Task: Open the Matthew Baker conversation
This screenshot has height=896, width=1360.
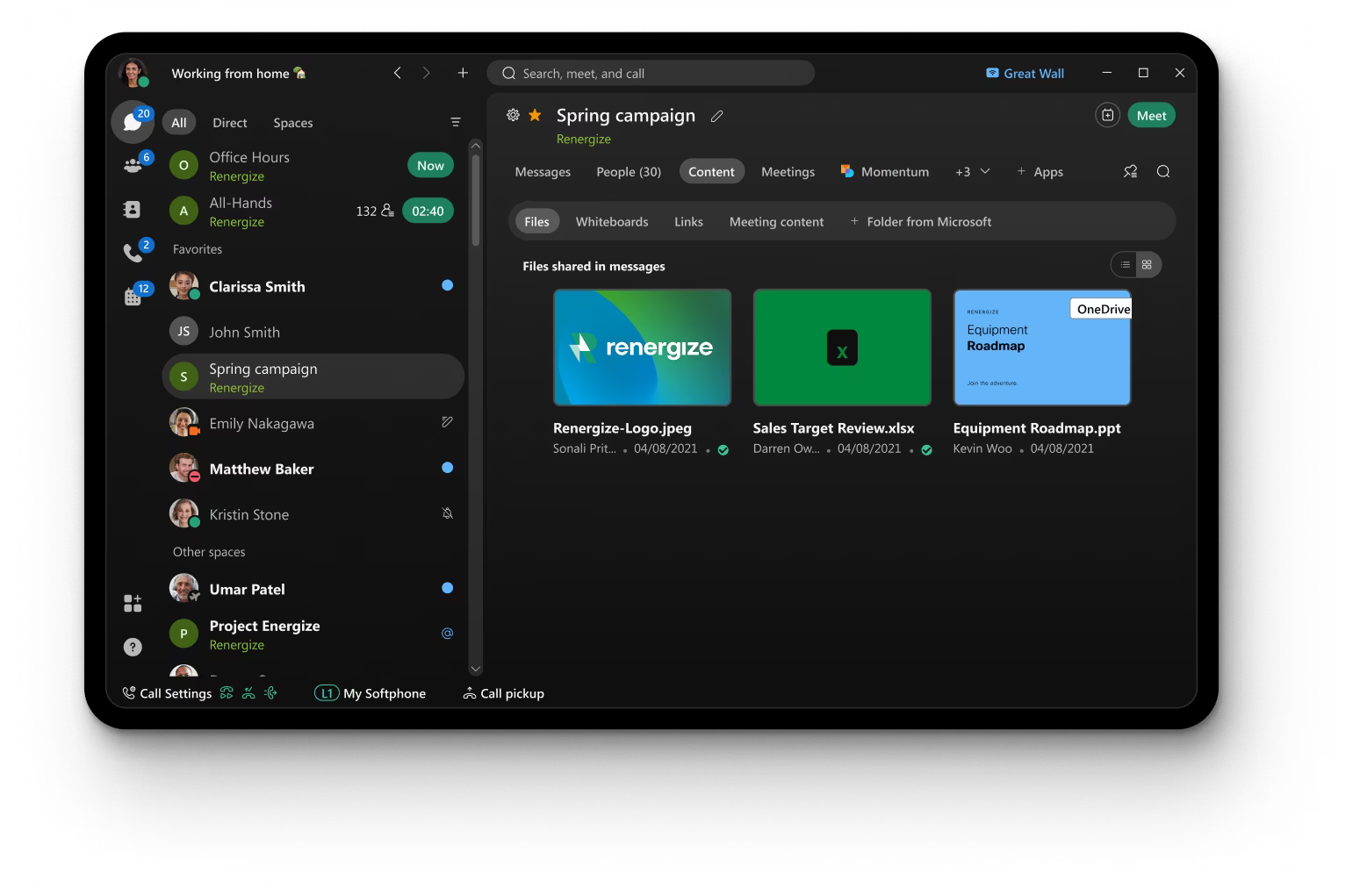Action: pos(313,469)
